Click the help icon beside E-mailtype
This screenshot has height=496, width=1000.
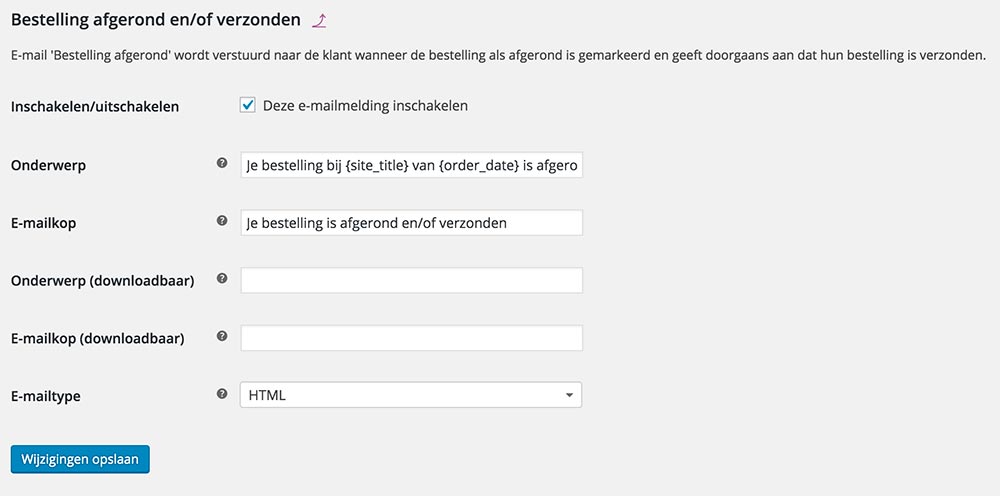pos(222,394)
